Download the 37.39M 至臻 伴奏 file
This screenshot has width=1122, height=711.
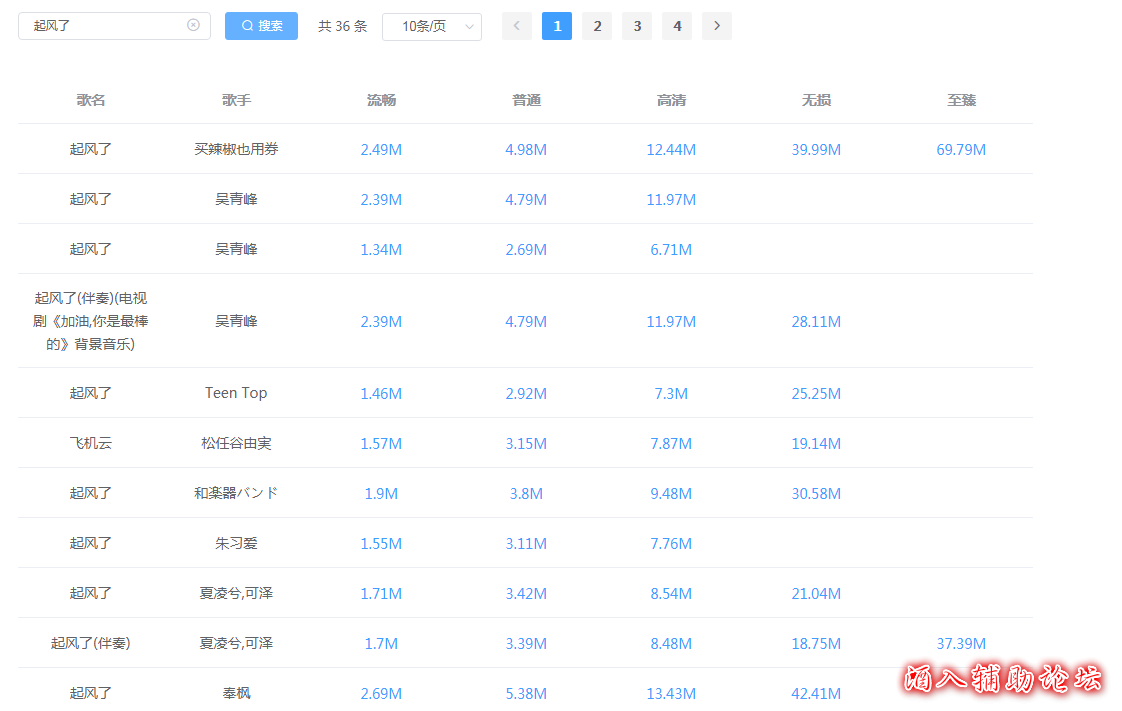coord(961,644)
